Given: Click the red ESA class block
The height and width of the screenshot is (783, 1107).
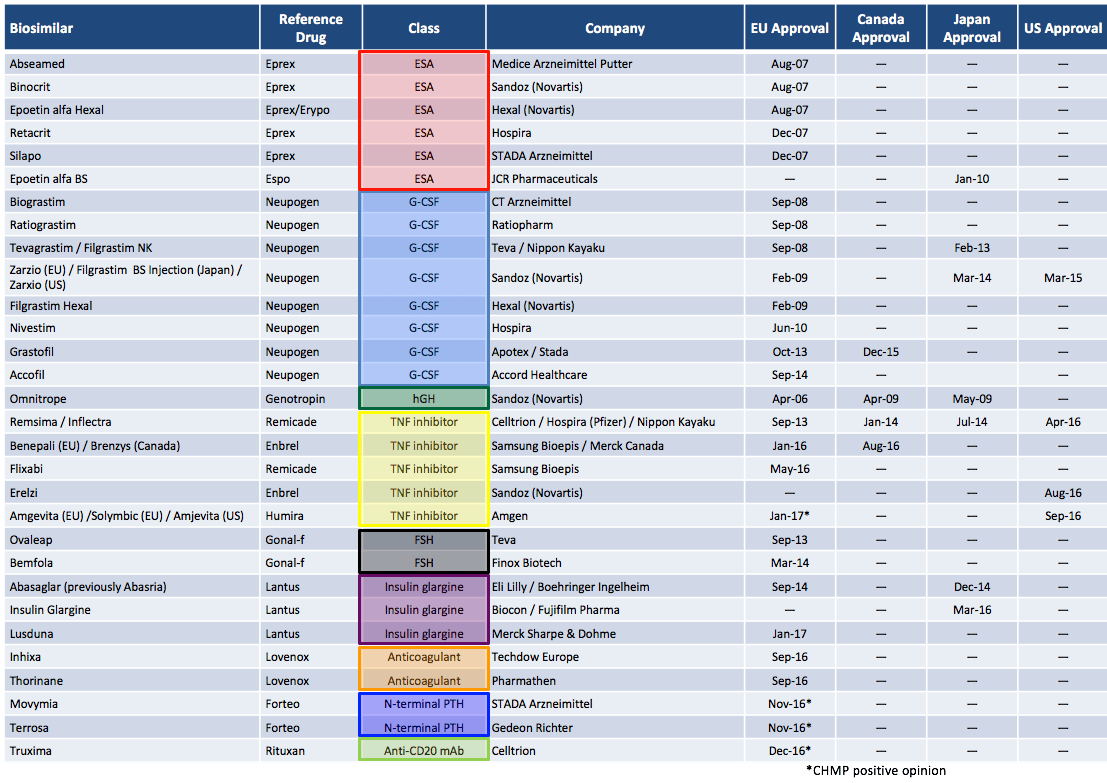Looking at the screenshot, I should [423, 121].
